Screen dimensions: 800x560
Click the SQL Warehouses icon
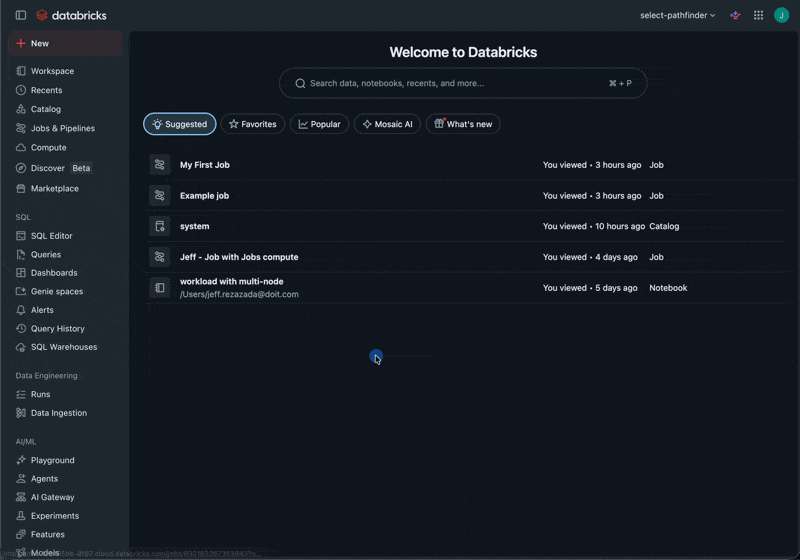pyautogui.click(x=21, y=347)
